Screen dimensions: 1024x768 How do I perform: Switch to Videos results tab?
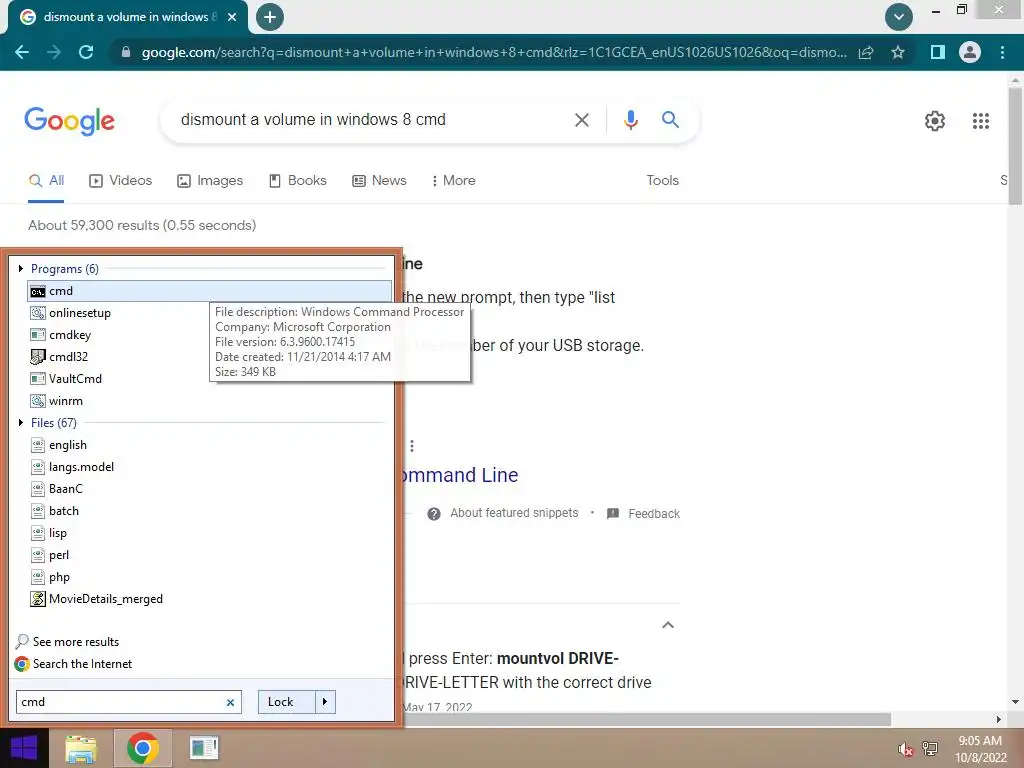click(121, 181)
